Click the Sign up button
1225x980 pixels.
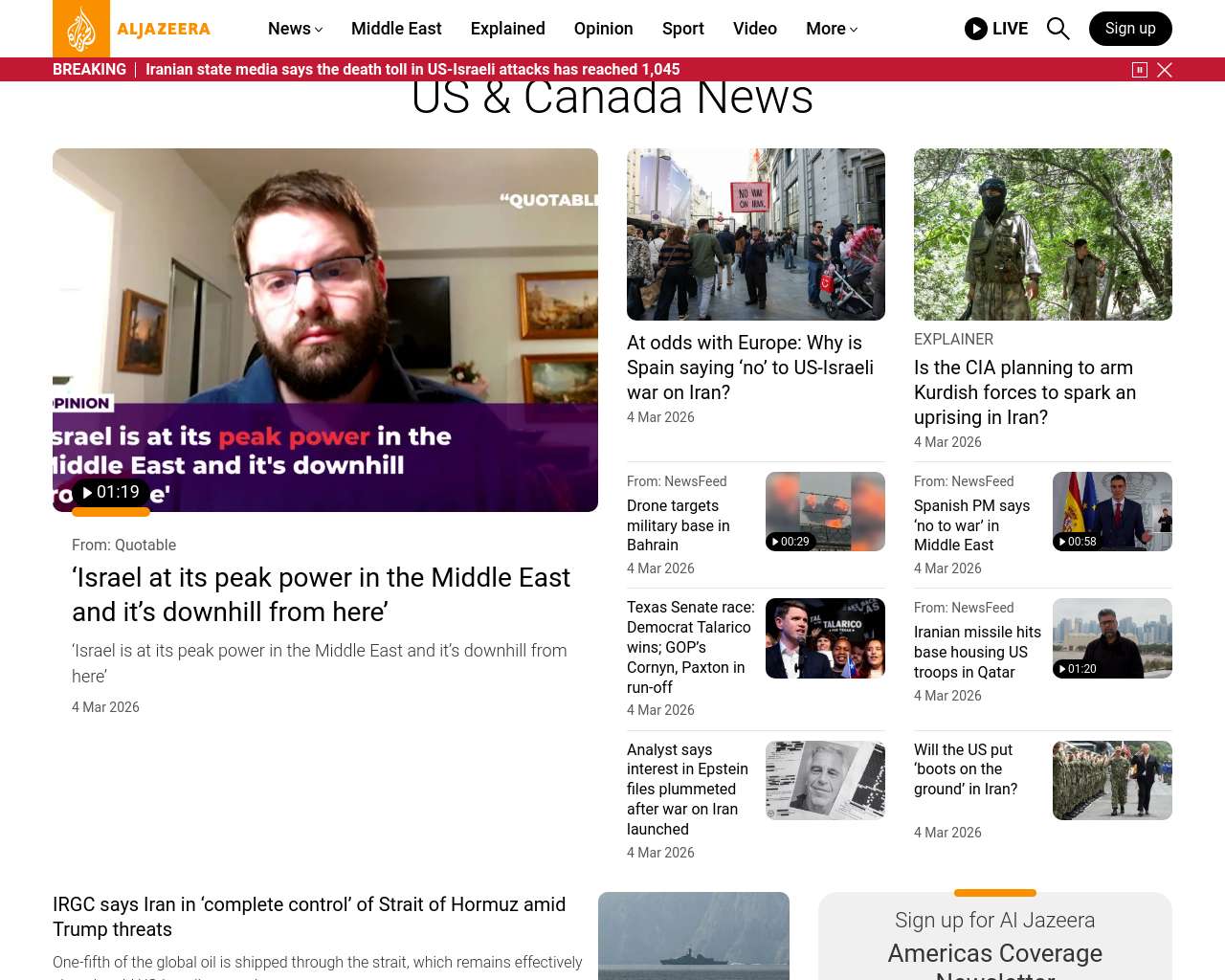1130,29
